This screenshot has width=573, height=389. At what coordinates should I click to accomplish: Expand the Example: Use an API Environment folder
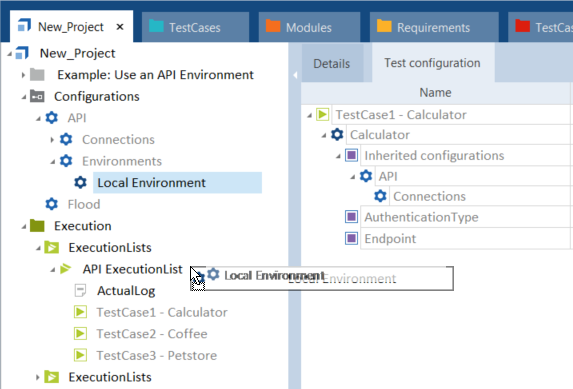(23, 75)
